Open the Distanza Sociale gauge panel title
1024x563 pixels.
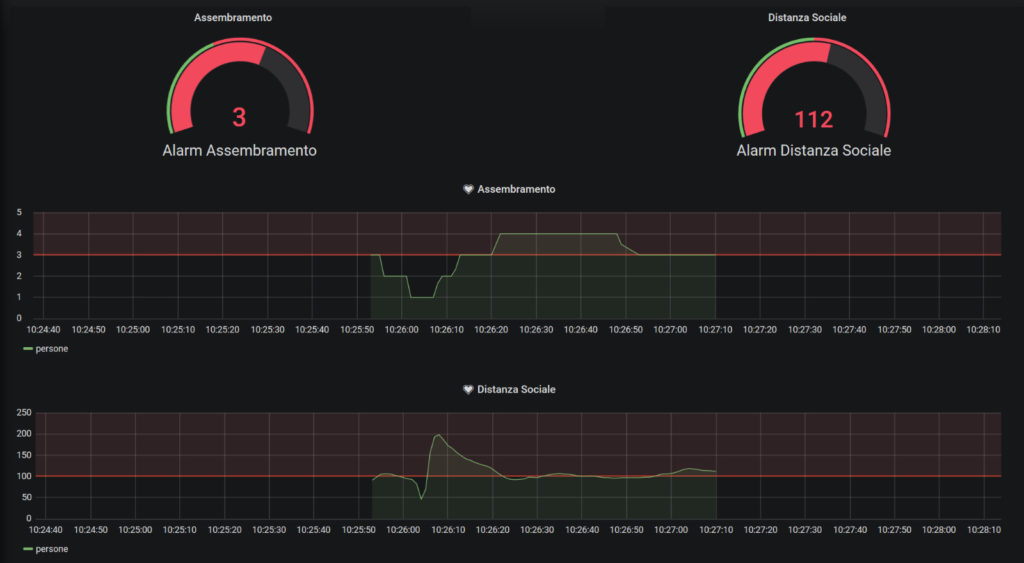point(807,18)
